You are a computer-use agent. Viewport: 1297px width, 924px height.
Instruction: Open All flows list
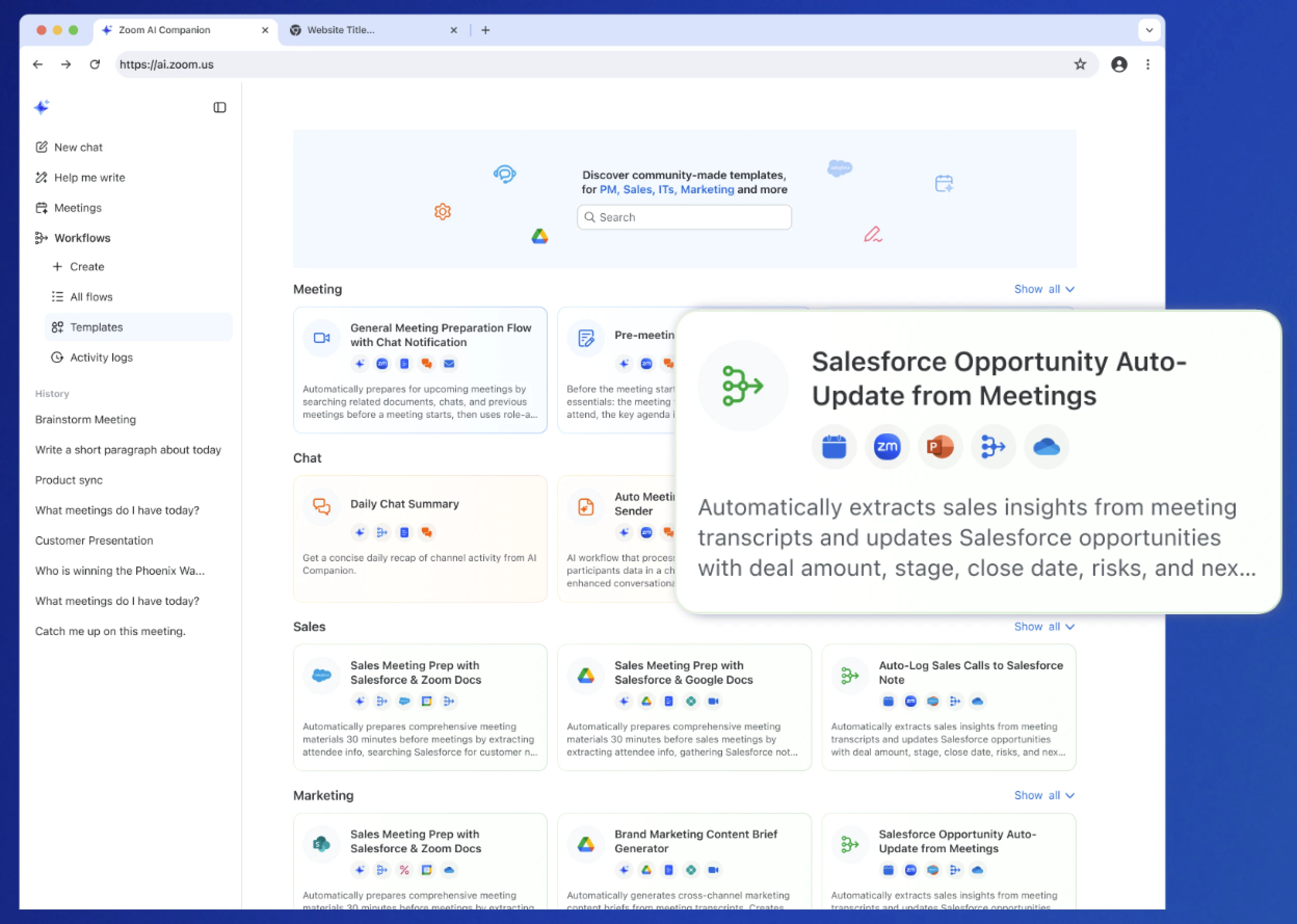coord(83,296)
